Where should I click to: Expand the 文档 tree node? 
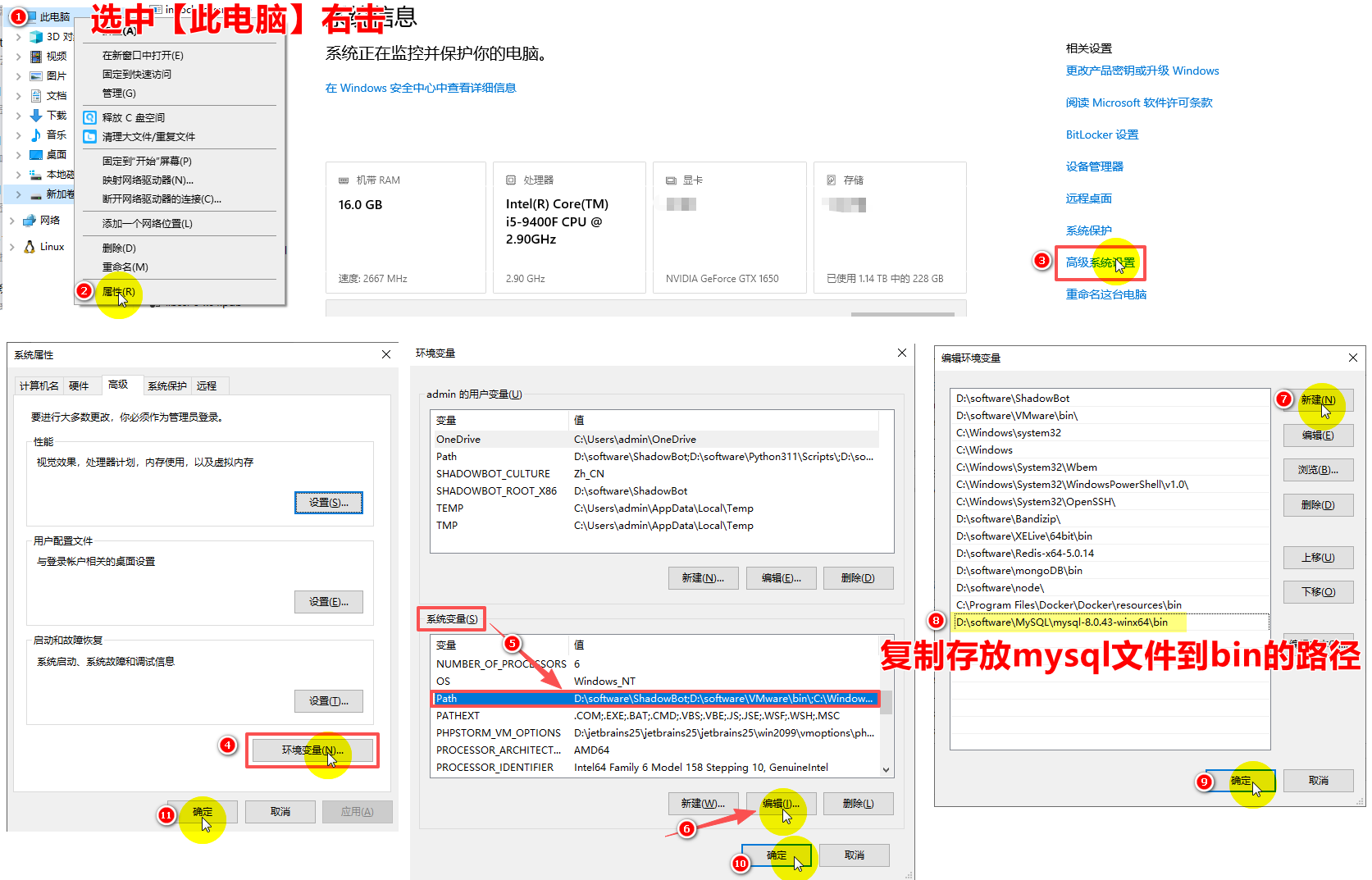[x=19, y=96]
